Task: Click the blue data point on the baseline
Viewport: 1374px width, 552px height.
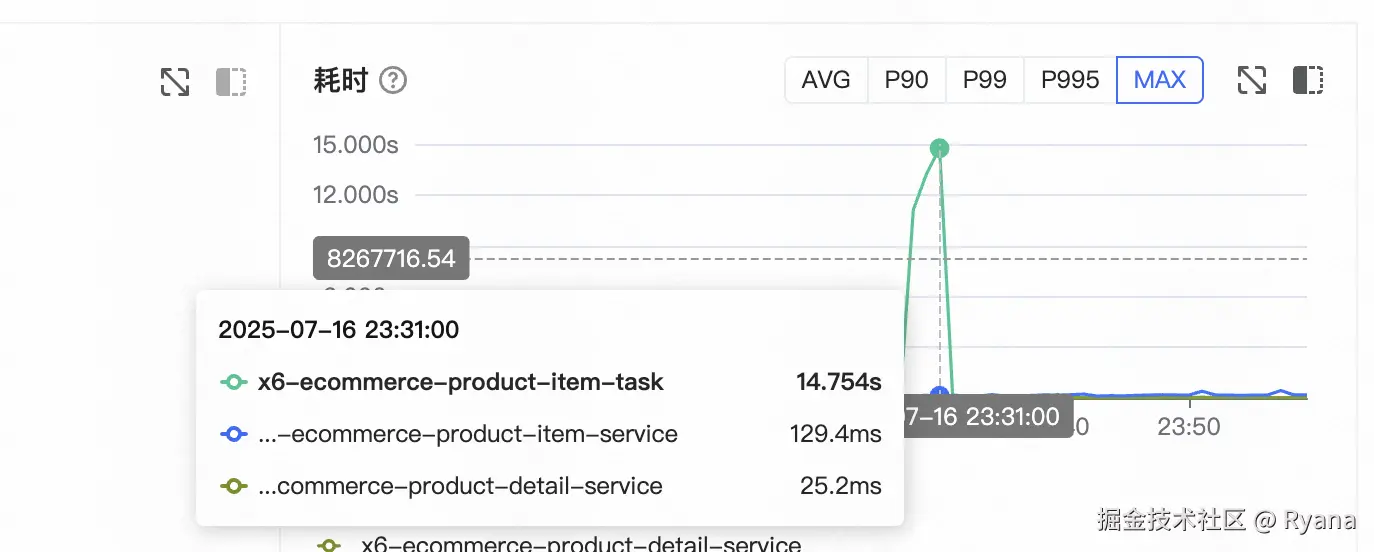Action: [939, 395]
